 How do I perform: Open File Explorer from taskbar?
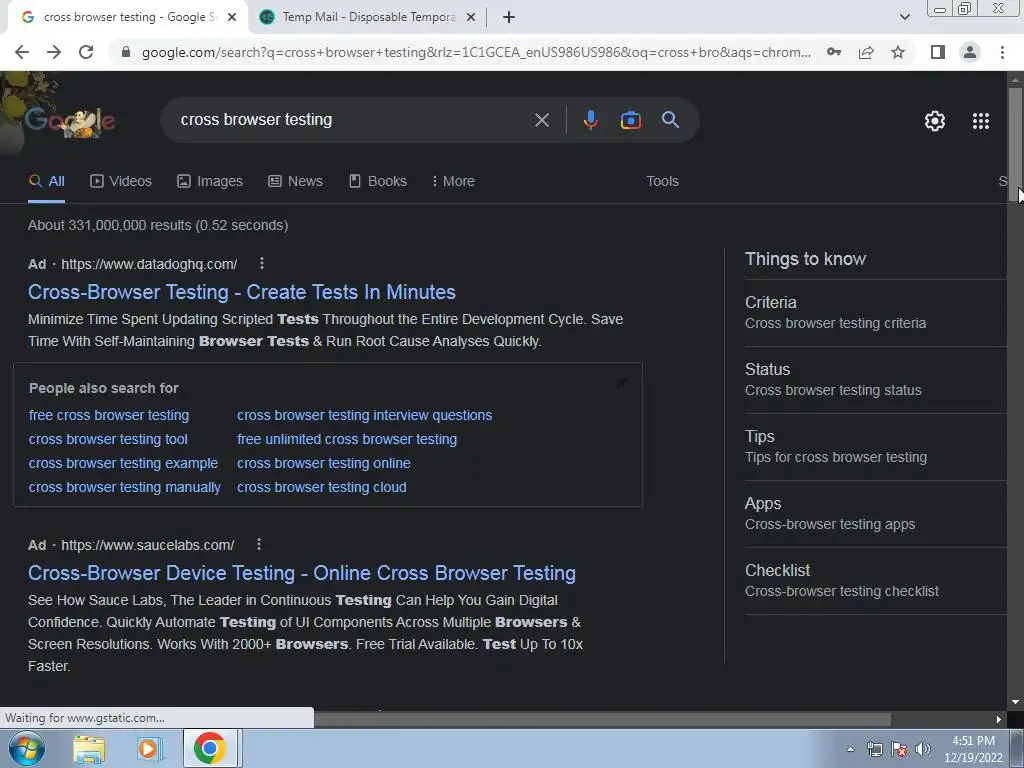point(89,748)
